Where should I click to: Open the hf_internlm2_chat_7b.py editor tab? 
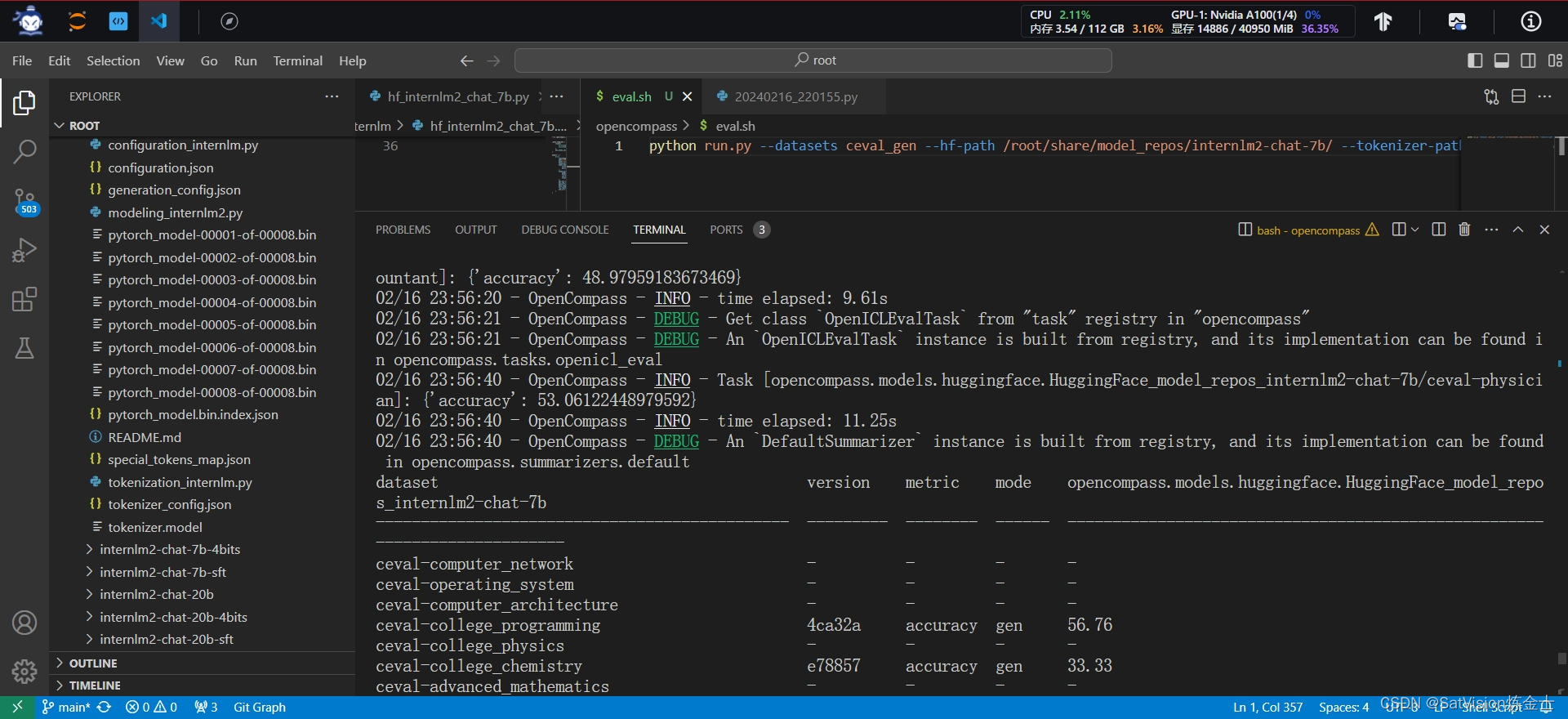coord(458,96)
